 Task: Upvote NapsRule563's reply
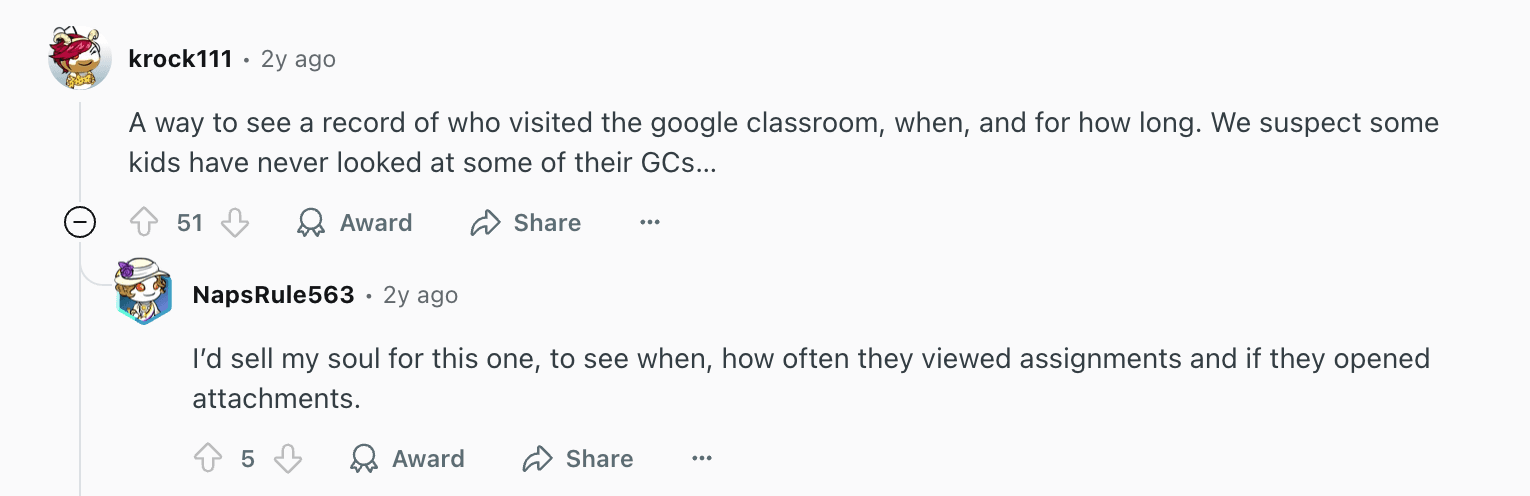208,459
